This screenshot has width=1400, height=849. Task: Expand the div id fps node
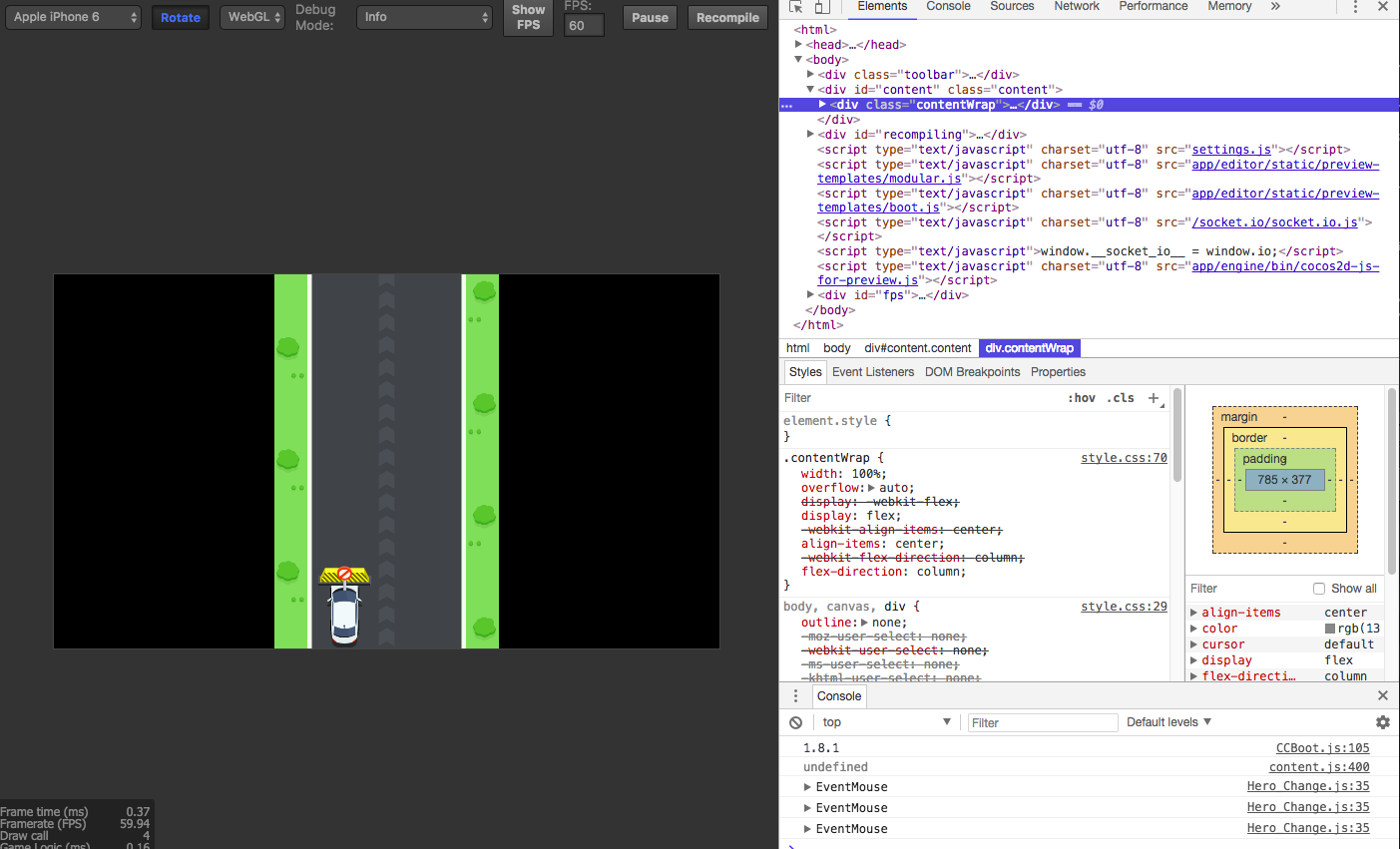(810, 295)
